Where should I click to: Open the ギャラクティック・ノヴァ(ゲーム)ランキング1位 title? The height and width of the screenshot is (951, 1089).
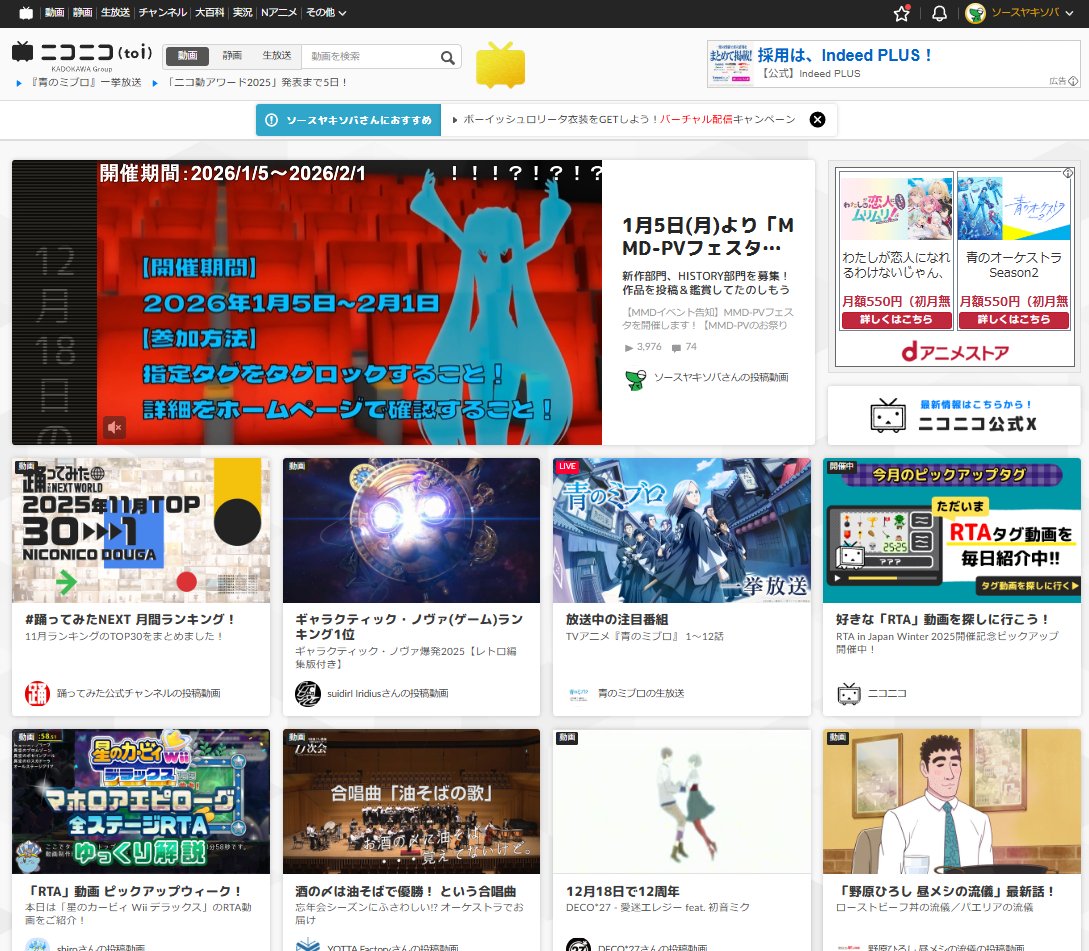(409, 627)
